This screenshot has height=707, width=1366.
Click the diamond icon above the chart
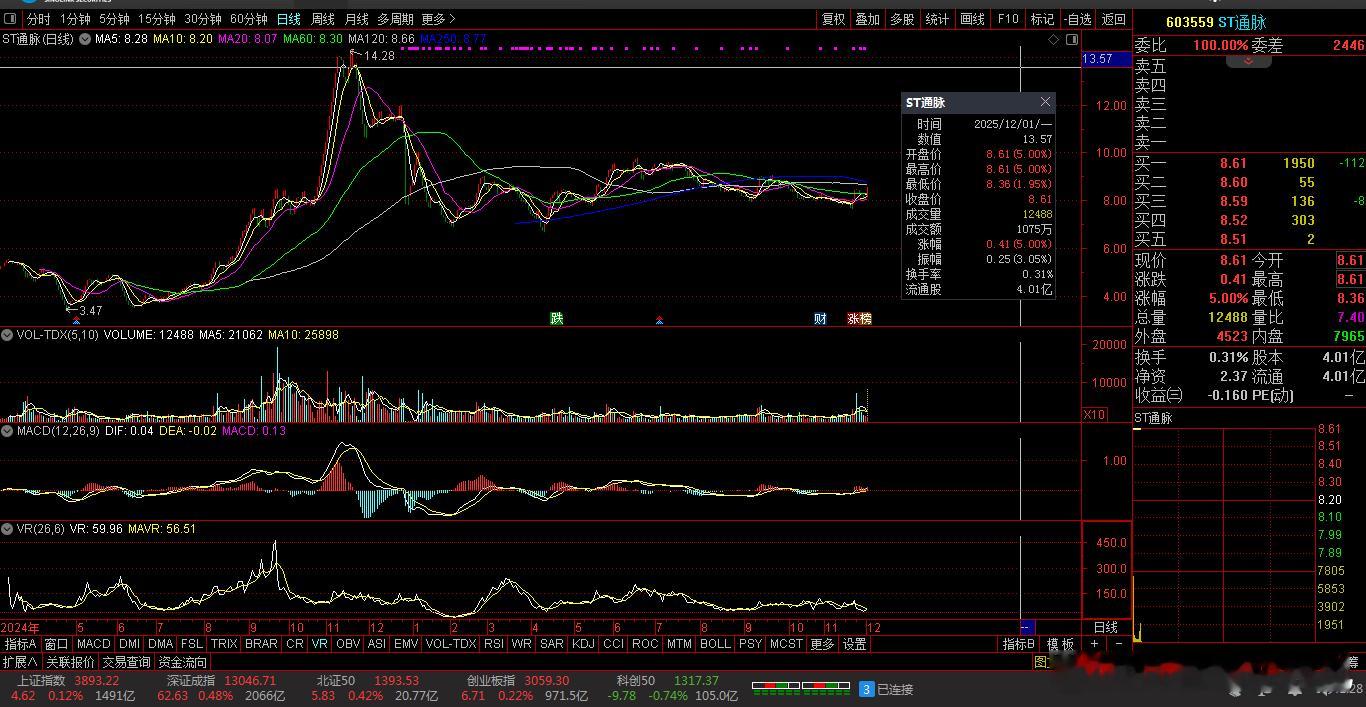click(1054, 39)
